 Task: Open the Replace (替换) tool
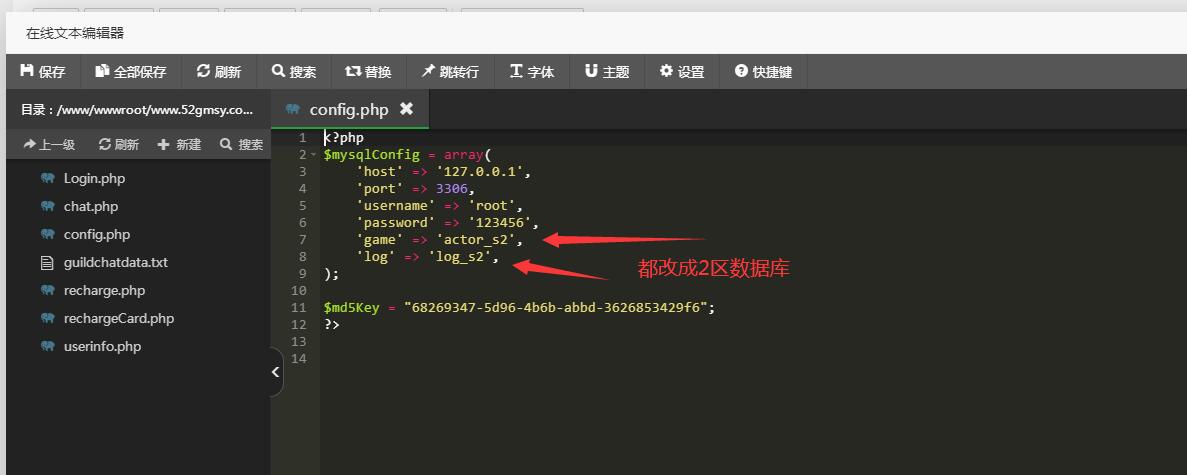pyautogui.click(x=368, y=72)
